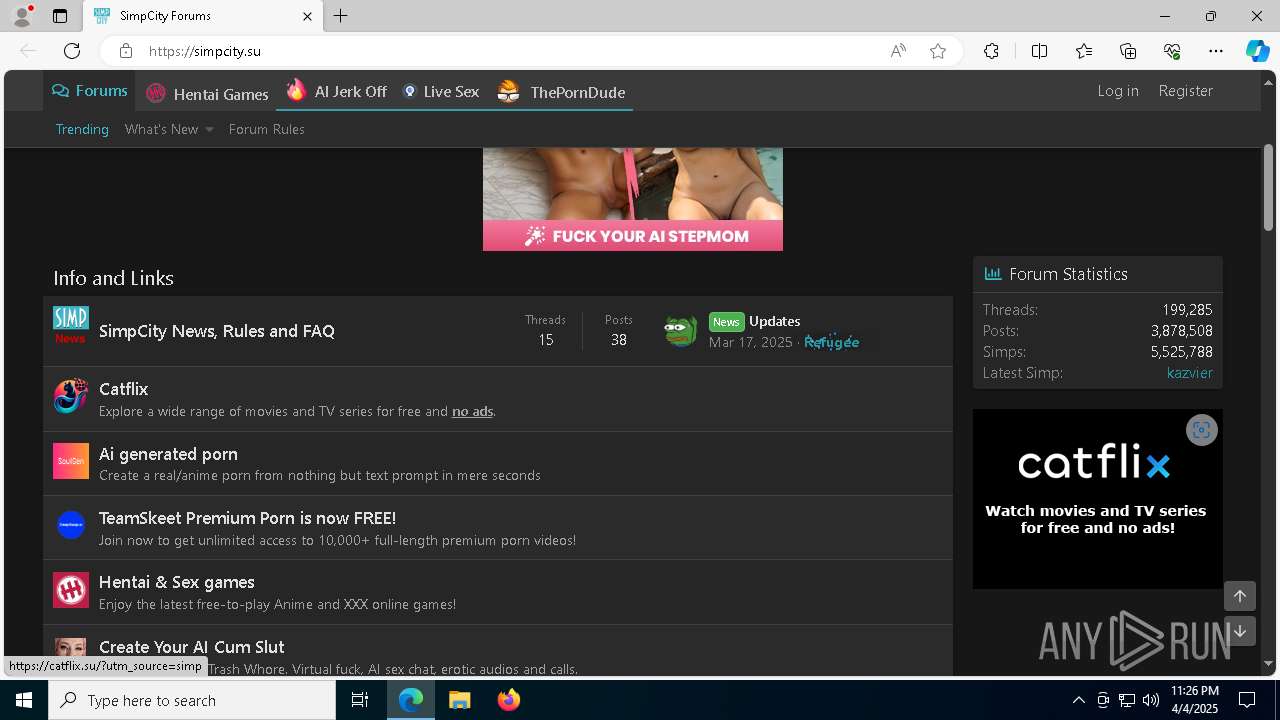Click the browser profile icon
The width and height of the screenshot is (1280, 720).
[21, 16]
